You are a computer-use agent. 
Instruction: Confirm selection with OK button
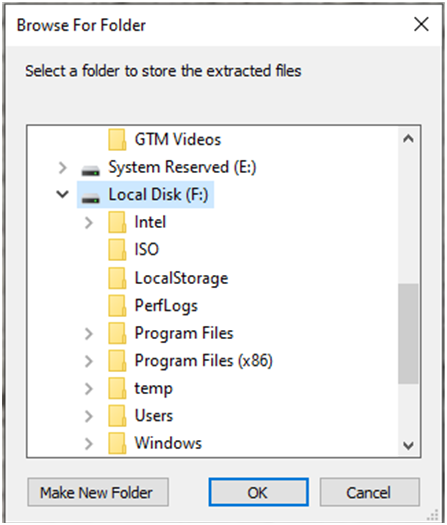point(258,492)
